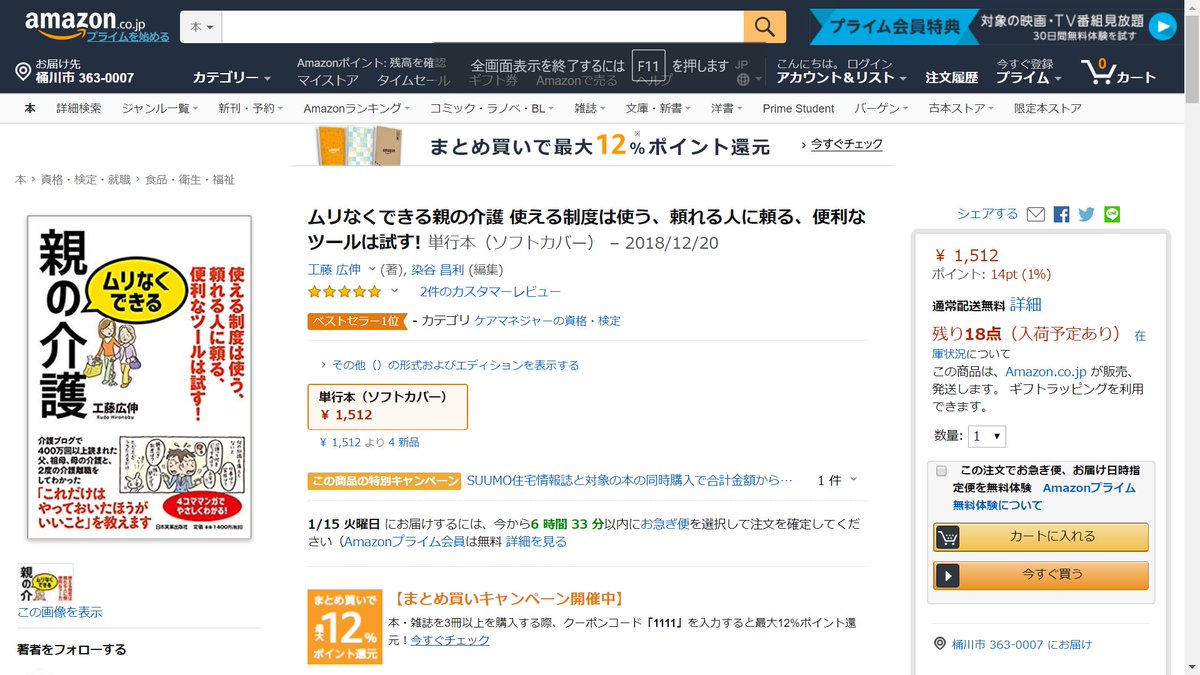Image resolution: width=1200 pixels, height=675 pixels.
Task: Click プライムを始める under logo
Action: click(127, 37)
